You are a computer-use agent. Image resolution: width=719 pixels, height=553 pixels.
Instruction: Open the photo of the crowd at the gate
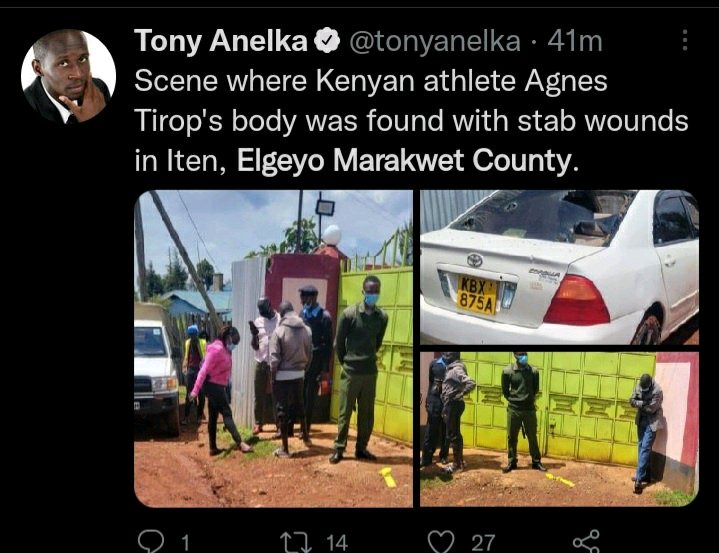coord(273,348)
